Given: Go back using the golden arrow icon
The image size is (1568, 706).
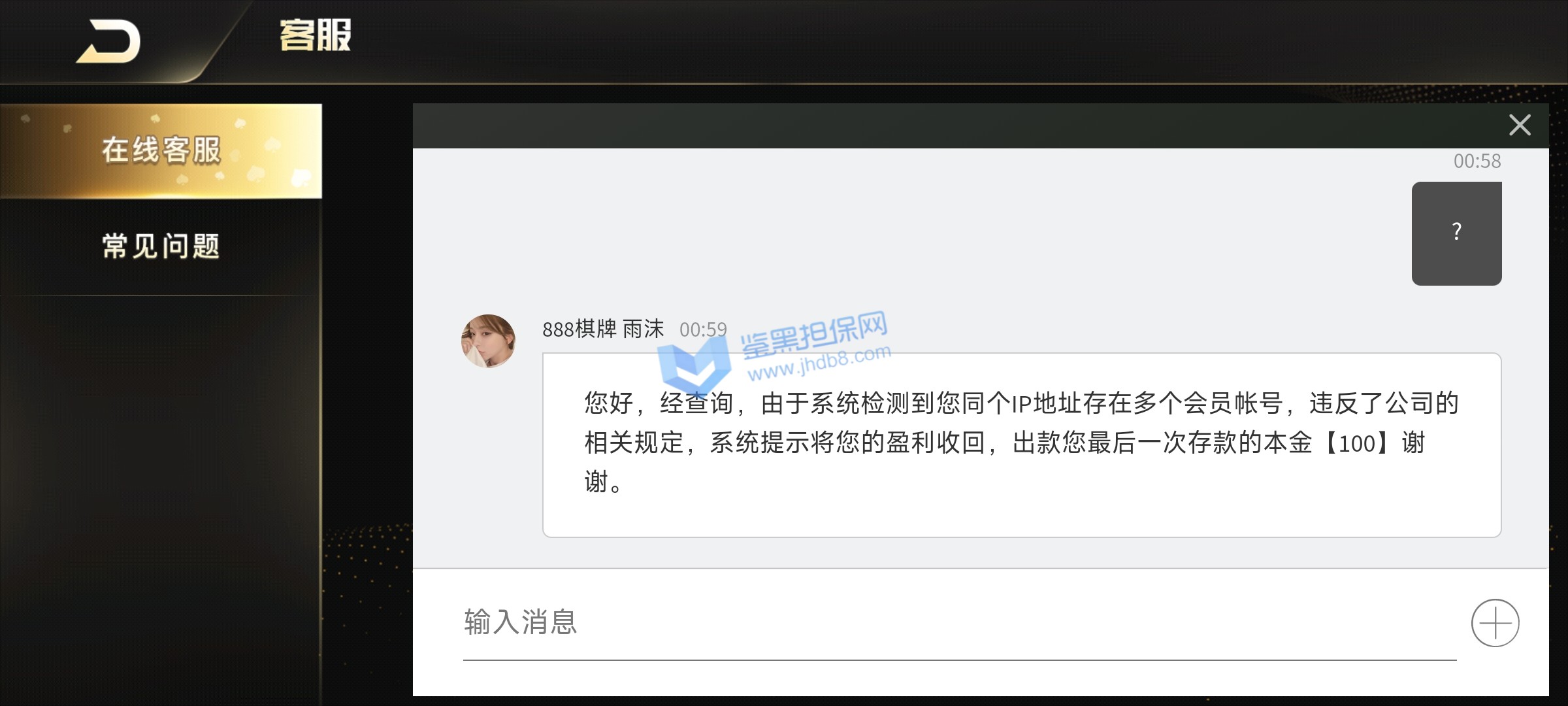Looking at the screenshot, I should 108,41.
